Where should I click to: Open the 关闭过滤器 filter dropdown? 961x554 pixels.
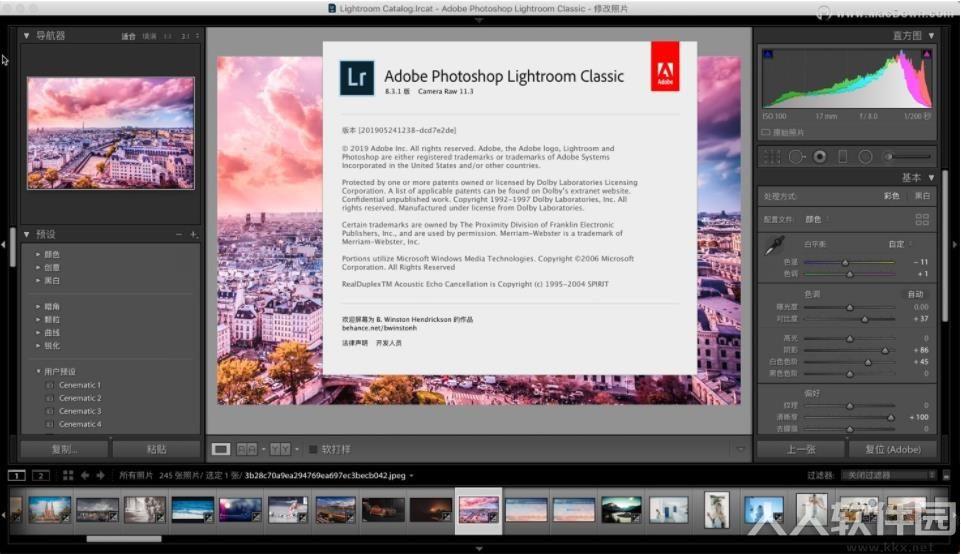click(x=888, y=475)
